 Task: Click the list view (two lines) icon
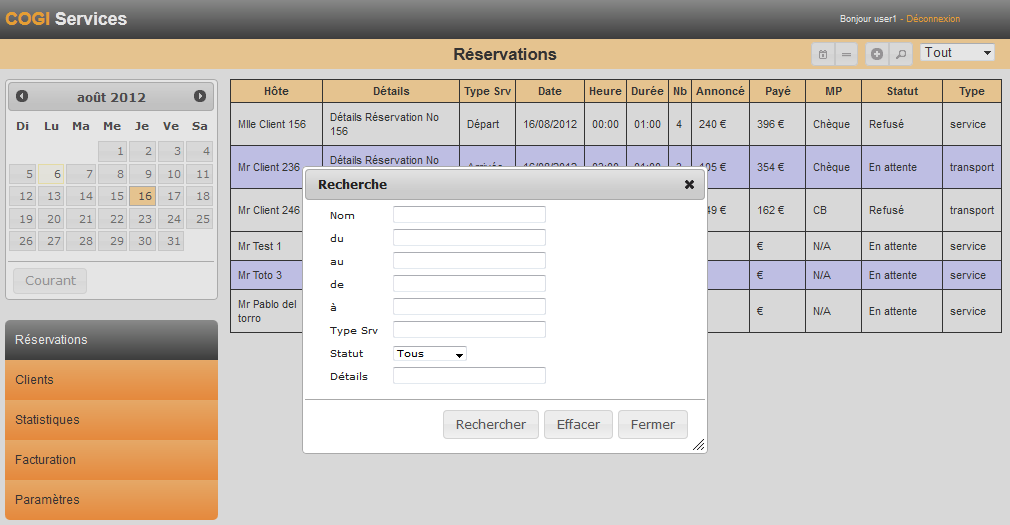coord(847,54)
